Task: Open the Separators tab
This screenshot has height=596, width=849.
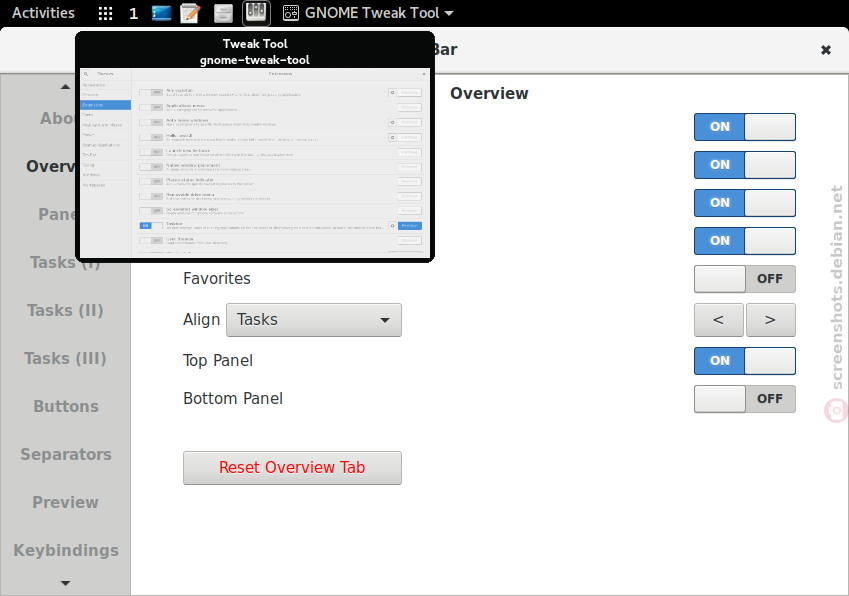Action: (66, 454)
